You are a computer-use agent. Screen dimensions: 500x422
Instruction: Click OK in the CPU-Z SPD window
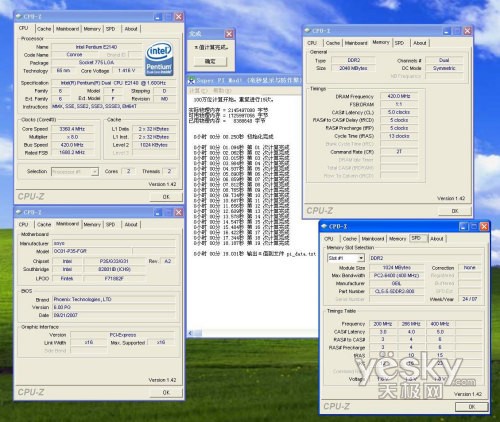point(471,407)
